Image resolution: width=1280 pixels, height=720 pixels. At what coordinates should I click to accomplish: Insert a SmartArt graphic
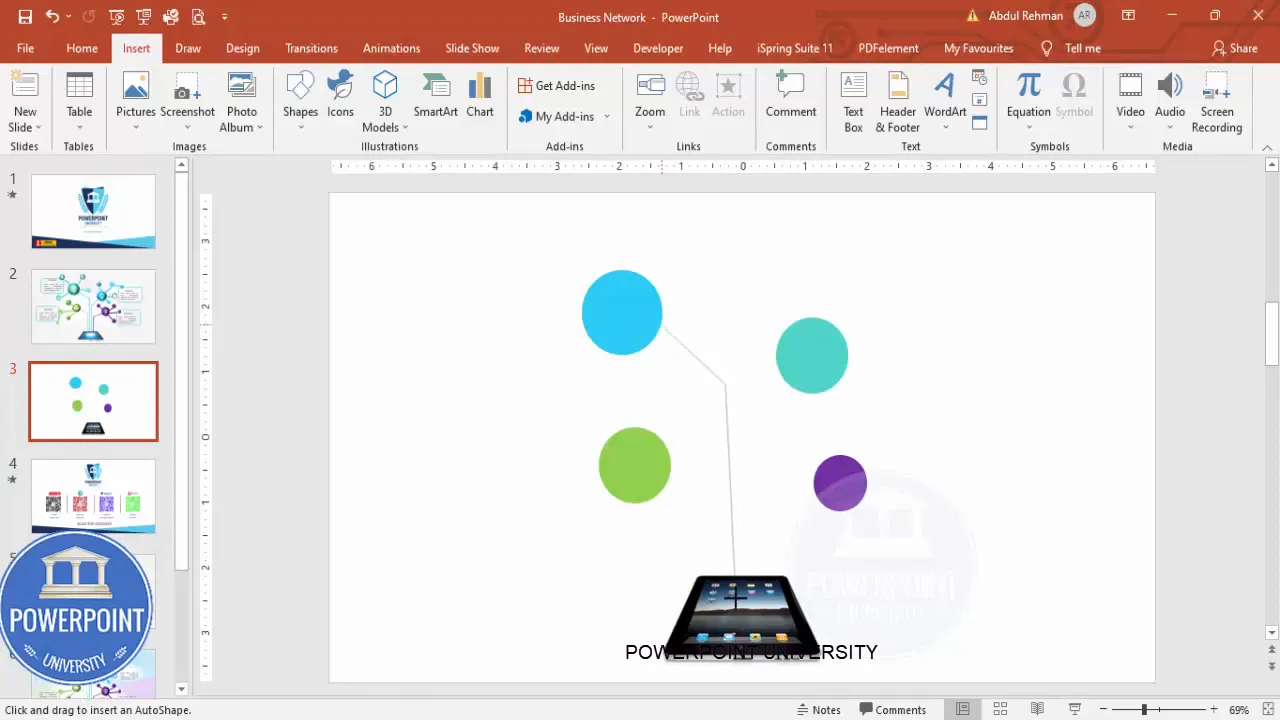(x=436, y=96)
